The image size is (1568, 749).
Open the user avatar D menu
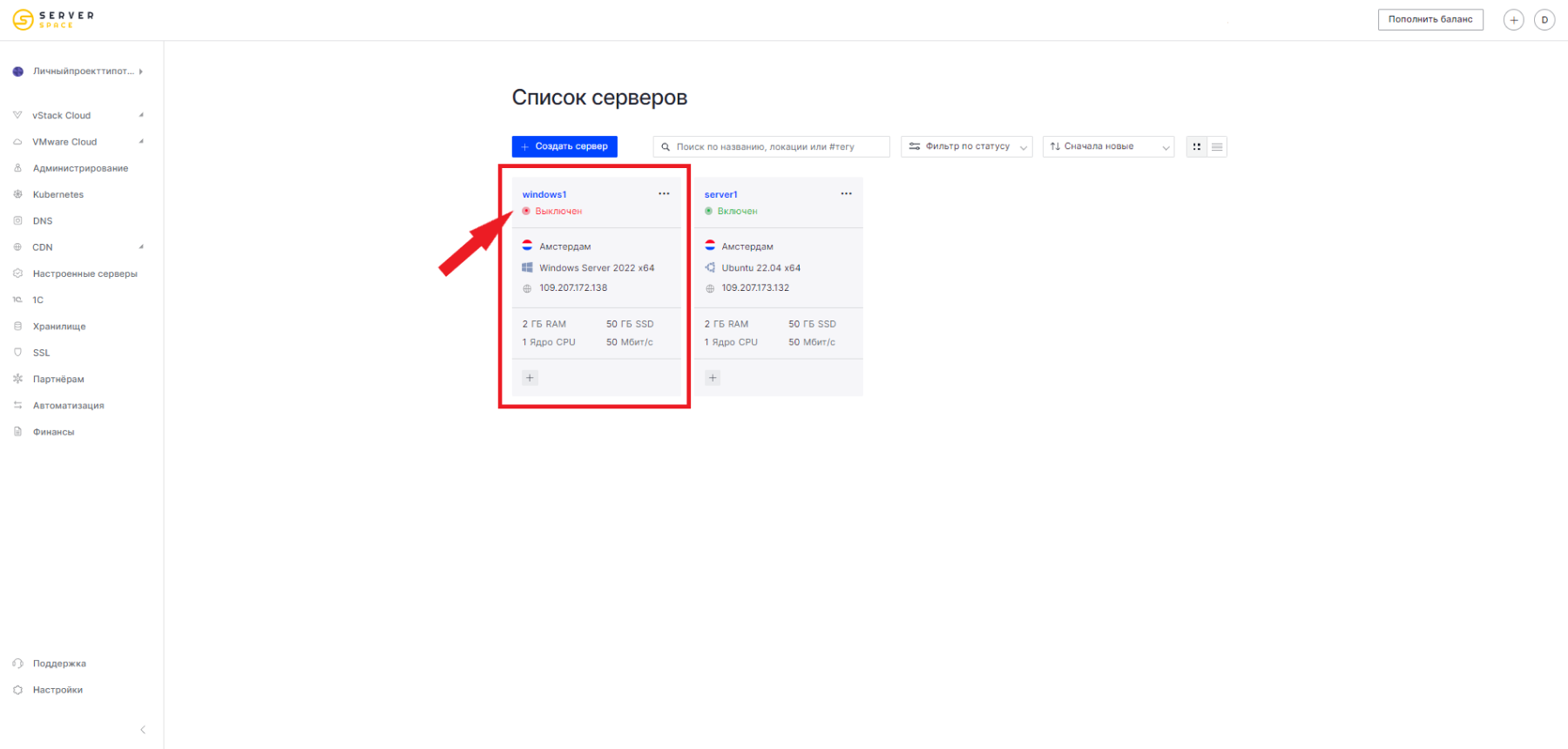point(1544,20)
